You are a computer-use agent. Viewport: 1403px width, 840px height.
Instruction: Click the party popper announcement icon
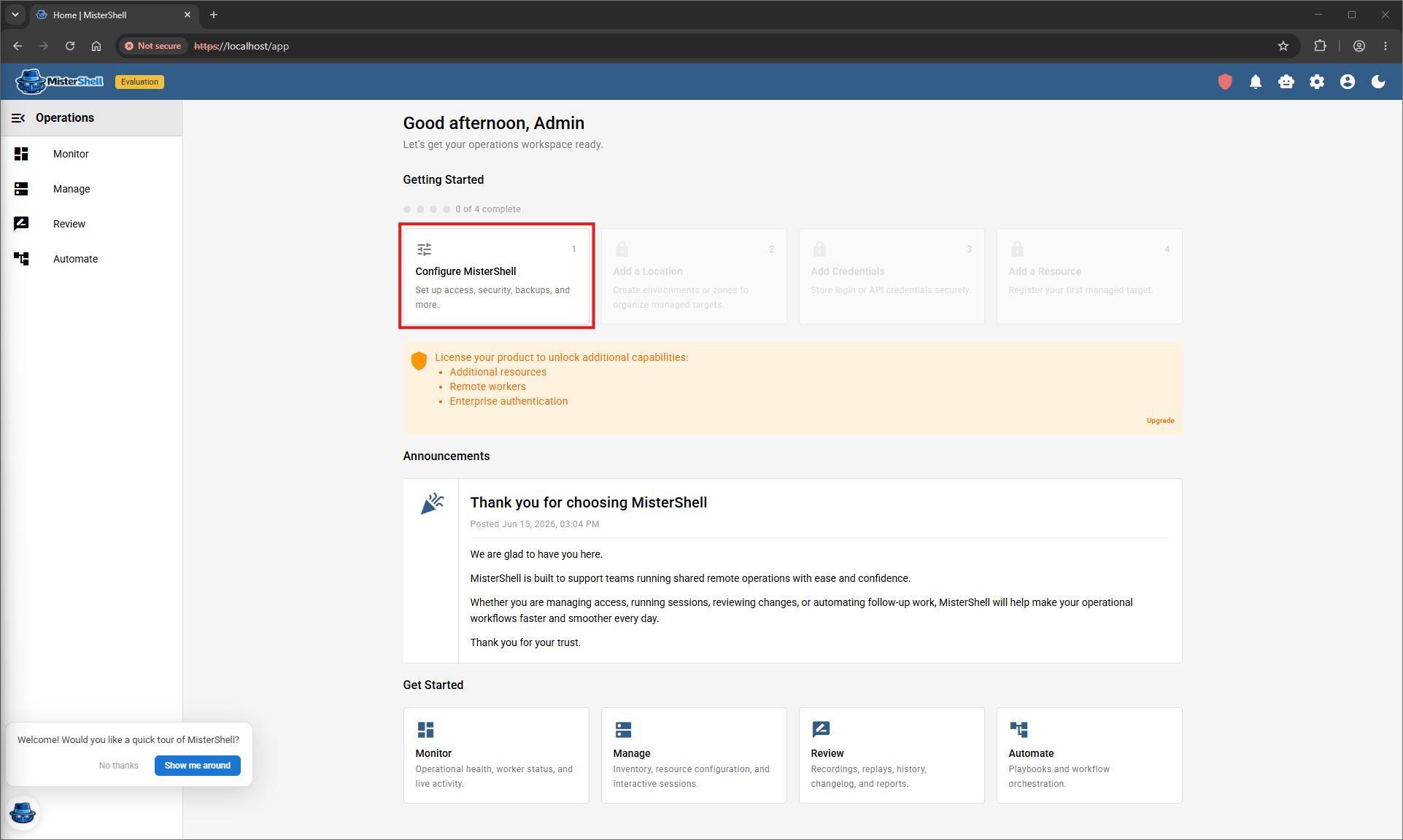pyautogui.click(x=432, y=503)
